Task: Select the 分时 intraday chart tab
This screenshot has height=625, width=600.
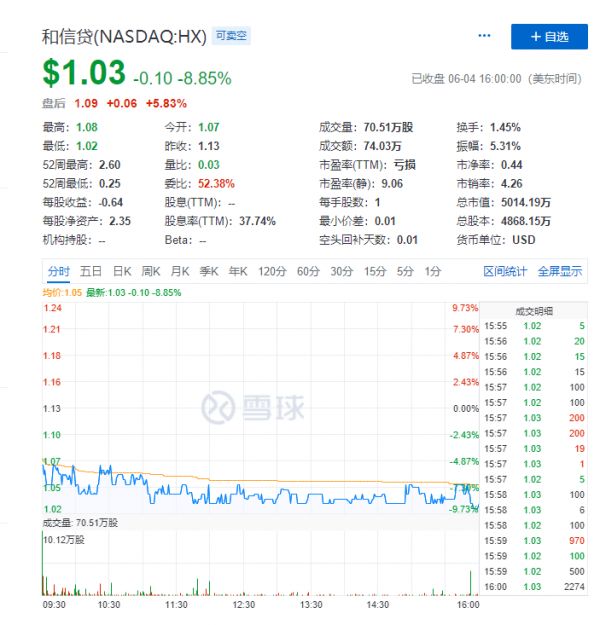Action: pos(58,271)
